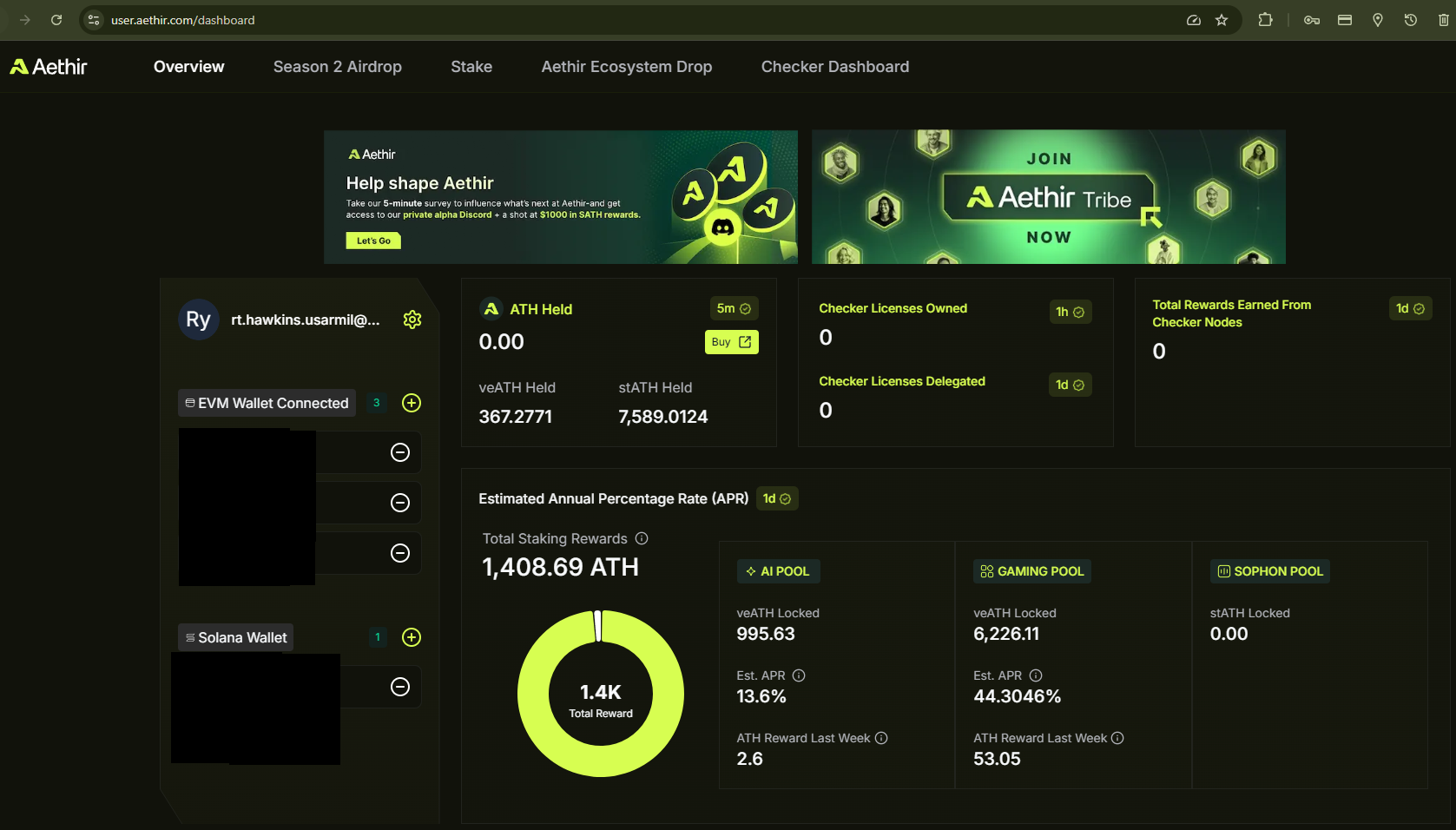The image size is (1456, 830).
Task: Click Gaming Pool last week reward 53.05
Action: [x=997, y=759]
